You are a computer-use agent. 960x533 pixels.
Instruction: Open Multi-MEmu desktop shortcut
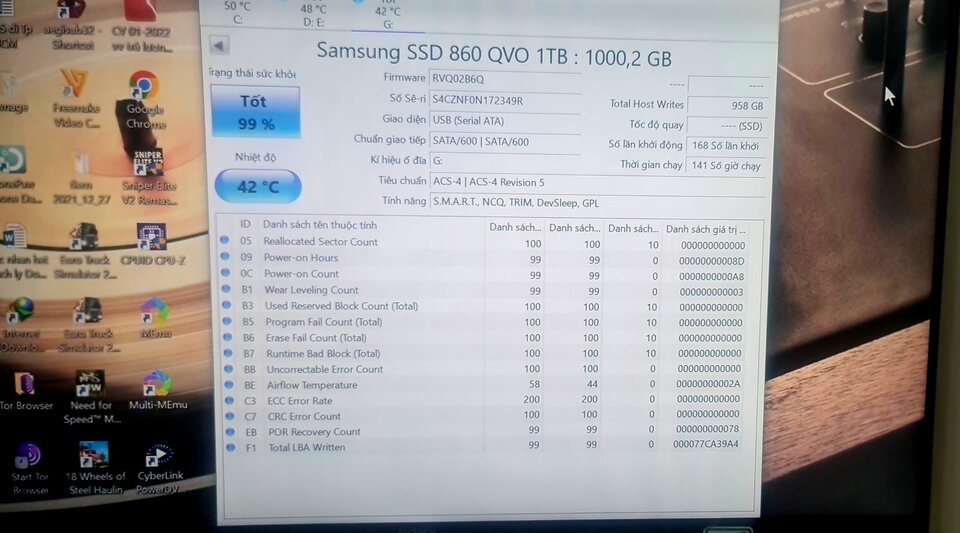158,390
